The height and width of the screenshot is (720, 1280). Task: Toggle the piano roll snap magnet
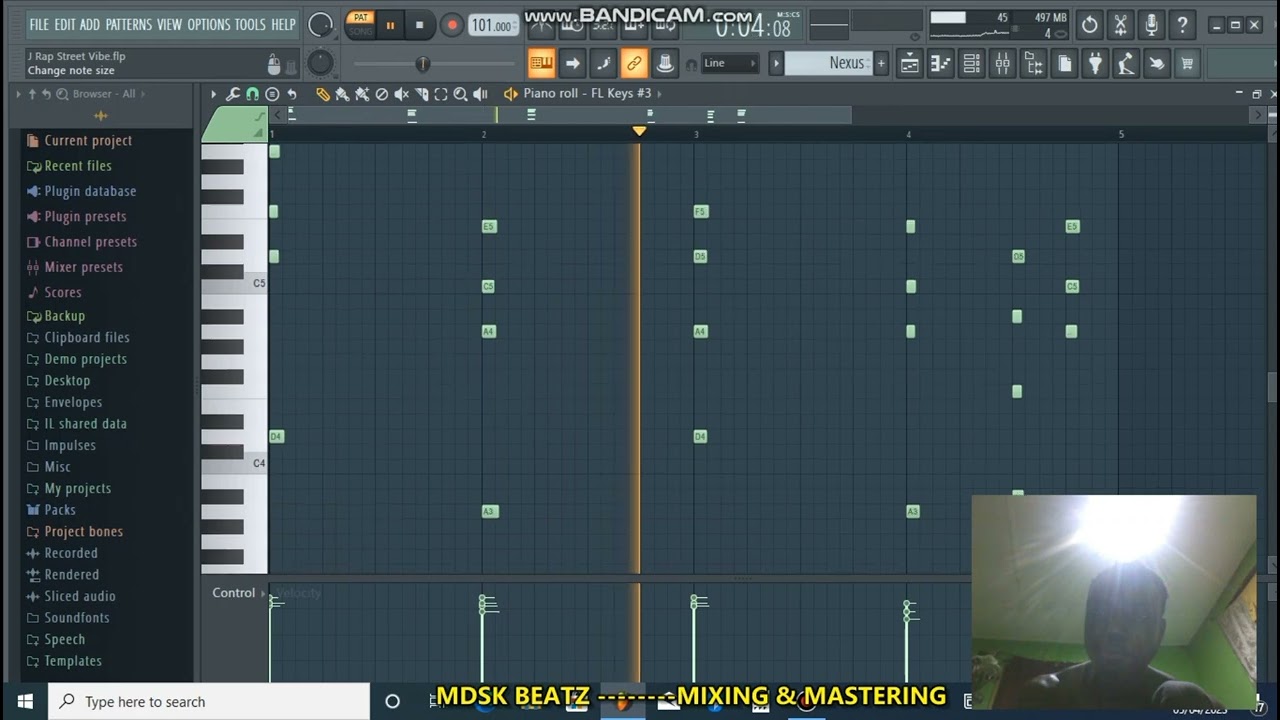tap(252, 94)
